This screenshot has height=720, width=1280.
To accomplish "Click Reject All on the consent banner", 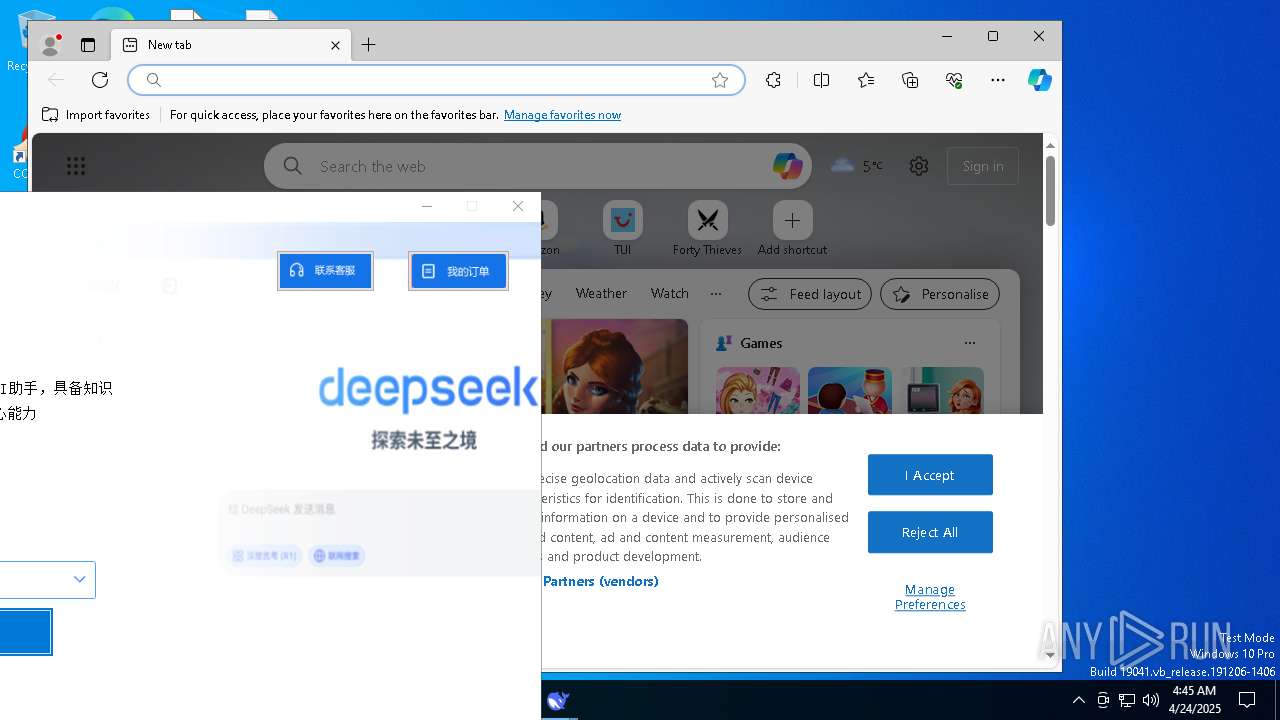I will (x=930, y=532).
